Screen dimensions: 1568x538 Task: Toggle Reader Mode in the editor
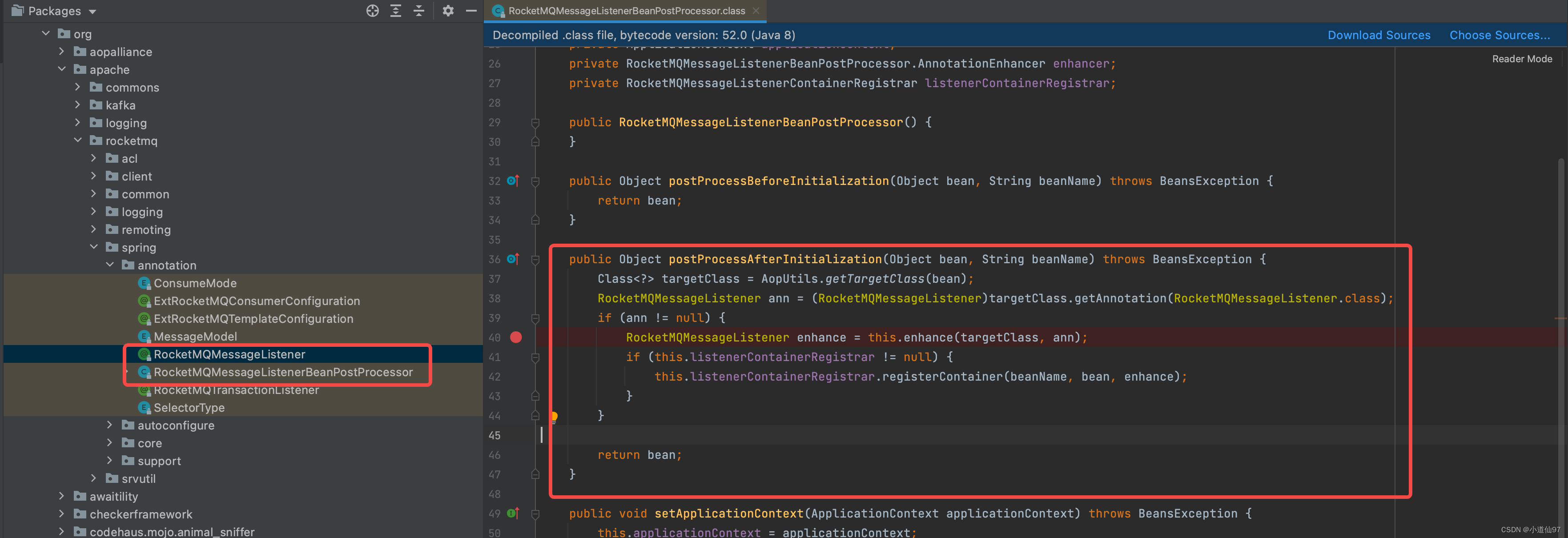point(1522,59)
